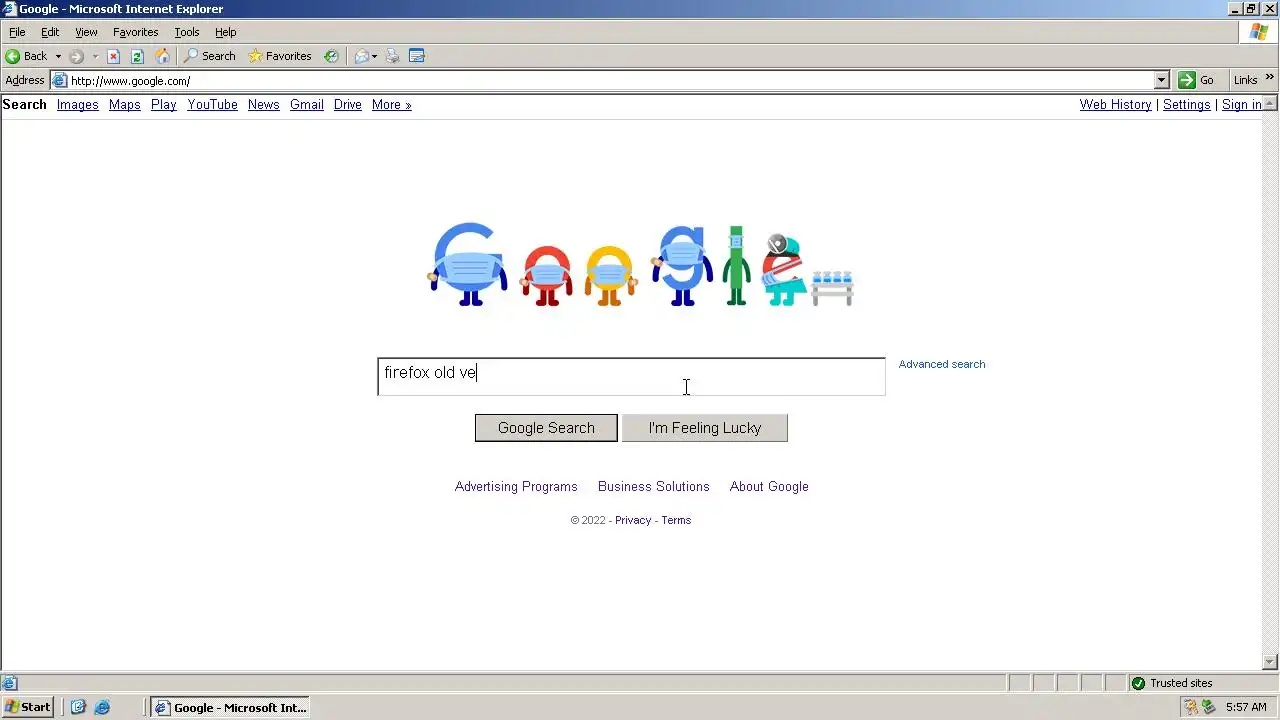Click the second system tray icon near clock
The width and height of the screenshot is (1280, 720).
pyautogui.click(x=1209, y=707)
